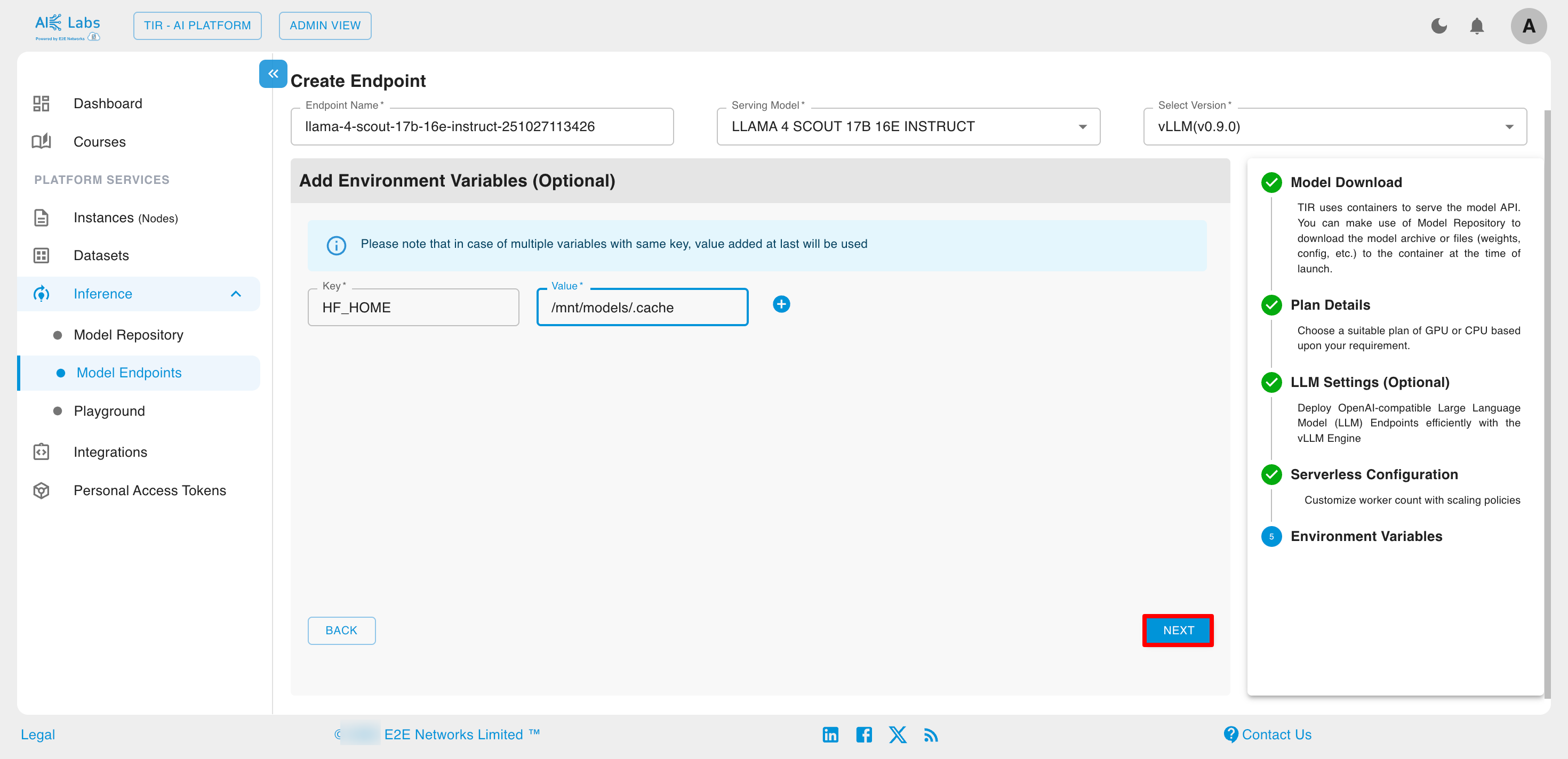Open notifications bell icon
Viewport: 1568px width, 759px height.
coord(1477,26)
